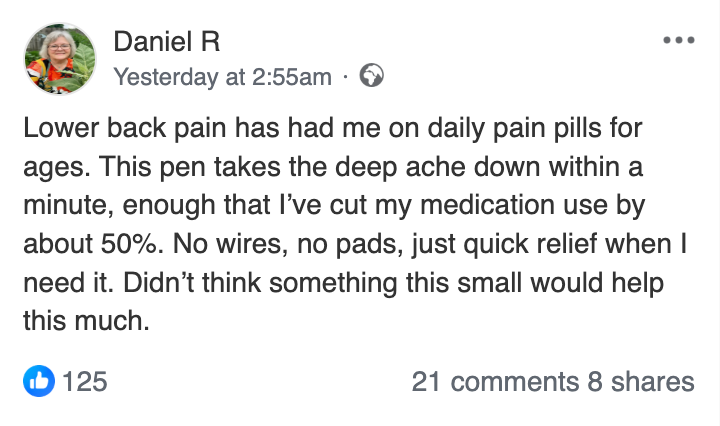The image size is (720, 426).
Task: Click the globe Public audience icon
Action: point(371,76)
